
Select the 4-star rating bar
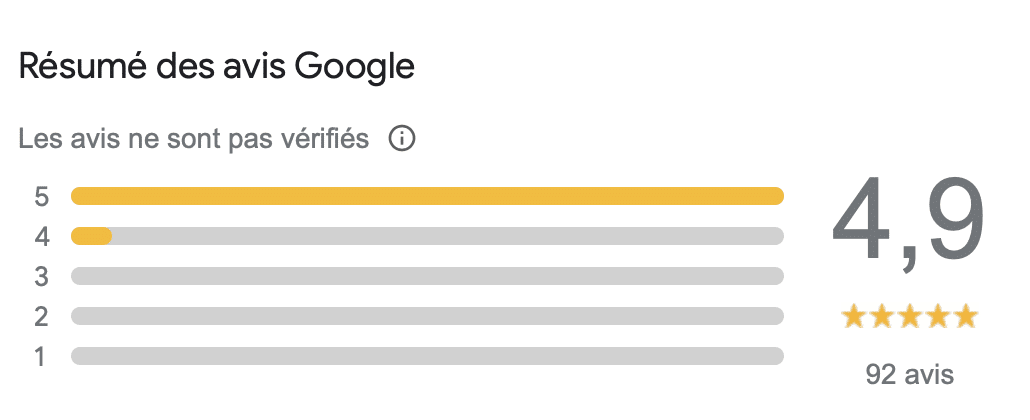coord(427,236)
